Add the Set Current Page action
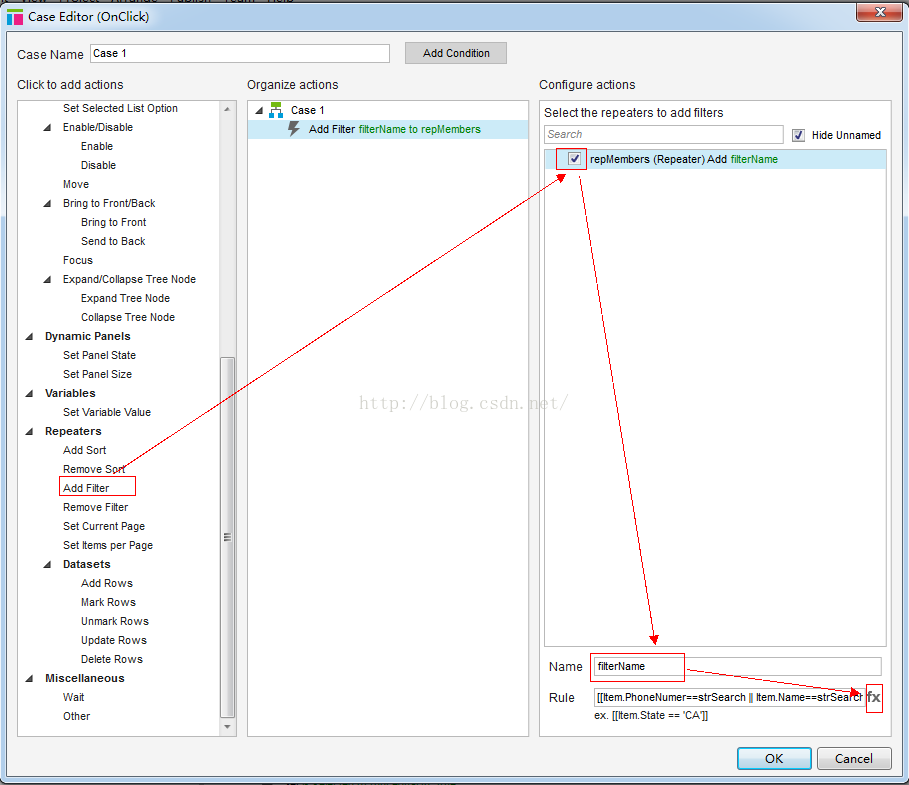This screenshot has width=909, height=785. coord(104,526)
